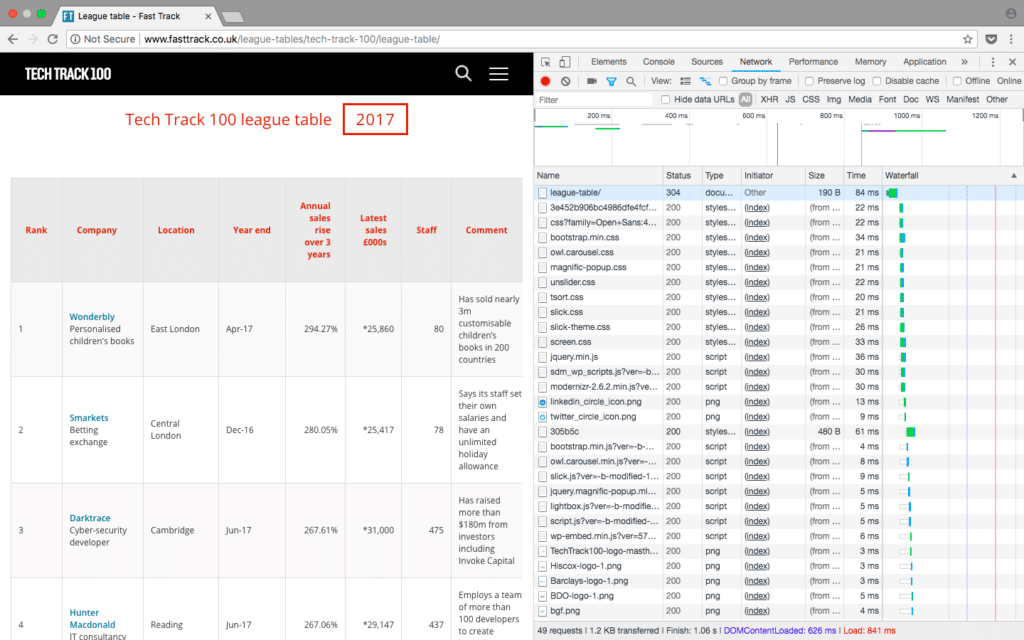Stop recording network log (red dot)
This screenshot has height=640, width=1024.
tap(545, 81)
